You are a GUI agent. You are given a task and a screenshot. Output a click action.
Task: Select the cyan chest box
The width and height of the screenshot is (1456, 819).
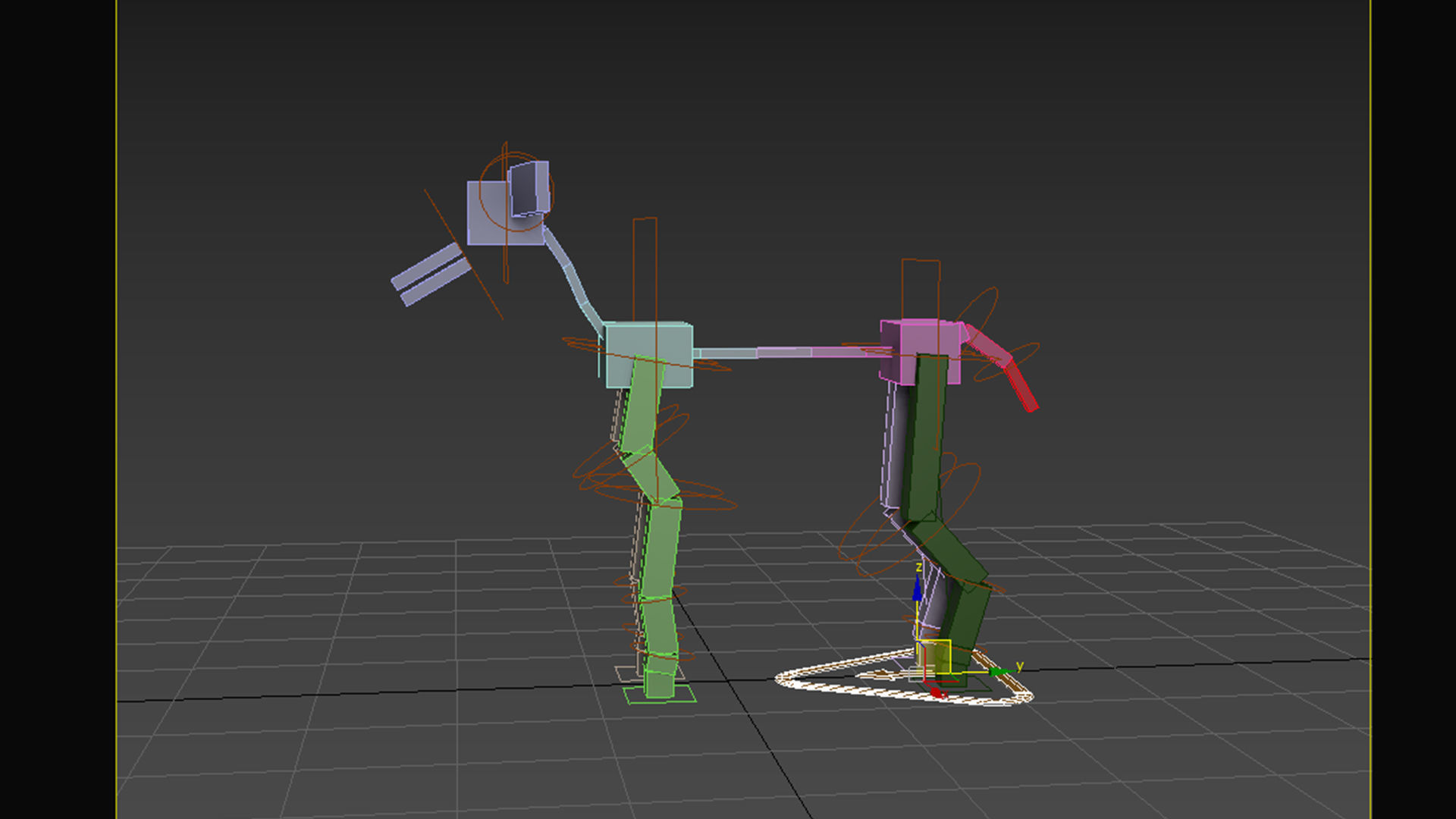649,354
